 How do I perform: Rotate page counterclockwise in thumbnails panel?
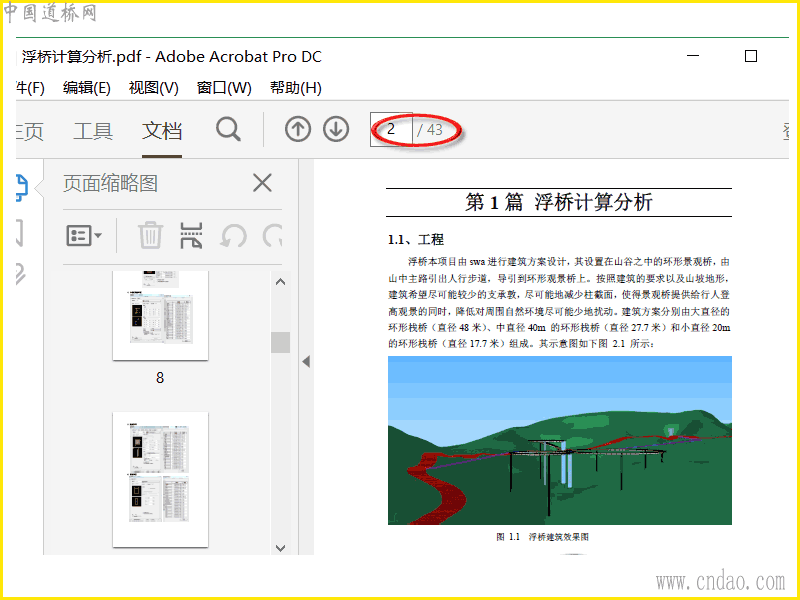click(234, 236)
